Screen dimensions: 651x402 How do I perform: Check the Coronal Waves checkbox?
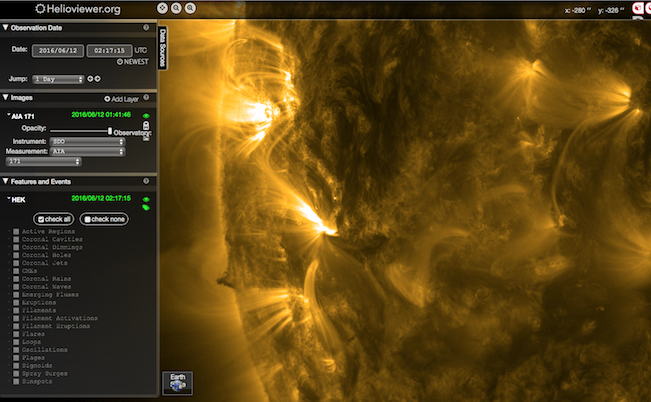(x=16, y=287)
